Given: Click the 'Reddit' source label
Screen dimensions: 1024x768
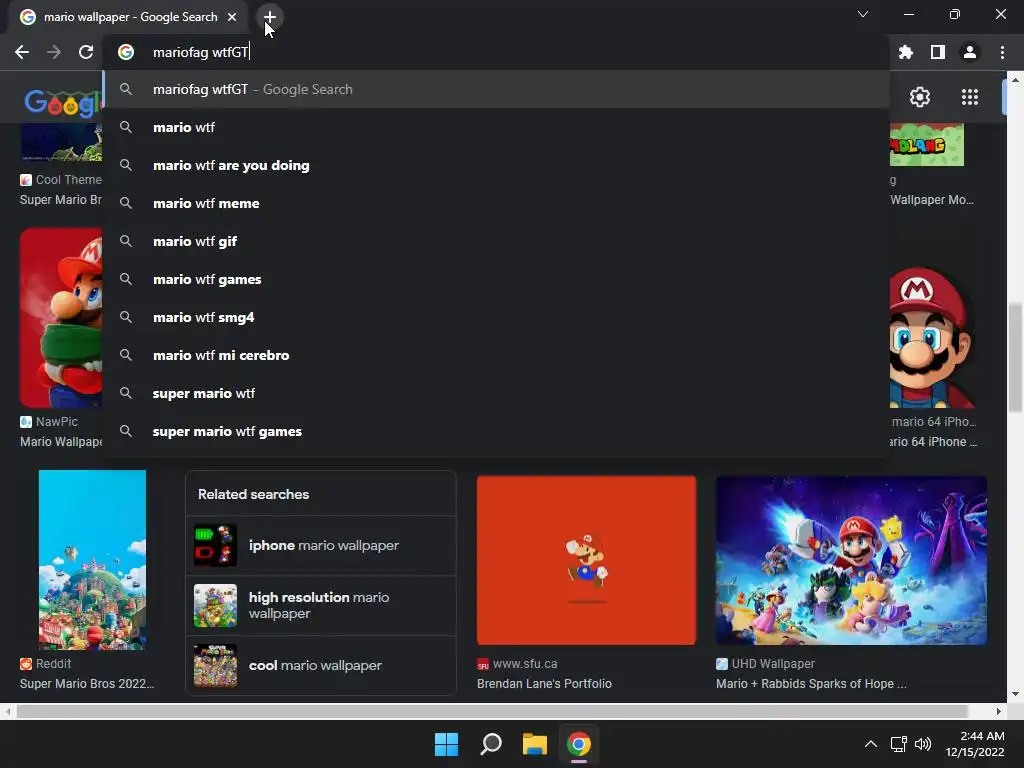Looking at the screenshot, I should [54, 664].
